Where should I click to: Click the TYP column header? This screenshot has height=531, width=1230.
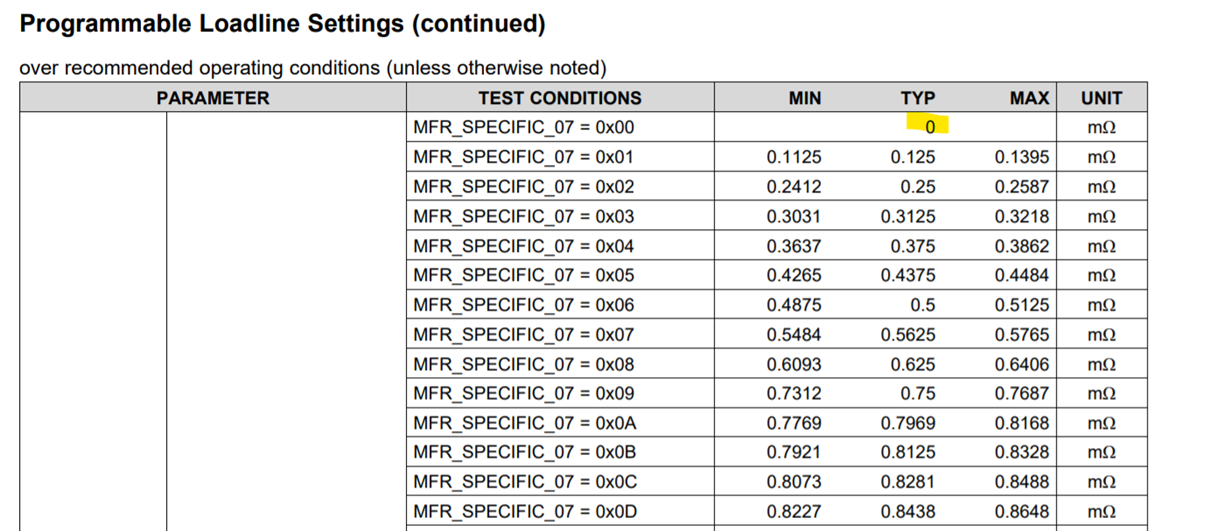[917, 98]
